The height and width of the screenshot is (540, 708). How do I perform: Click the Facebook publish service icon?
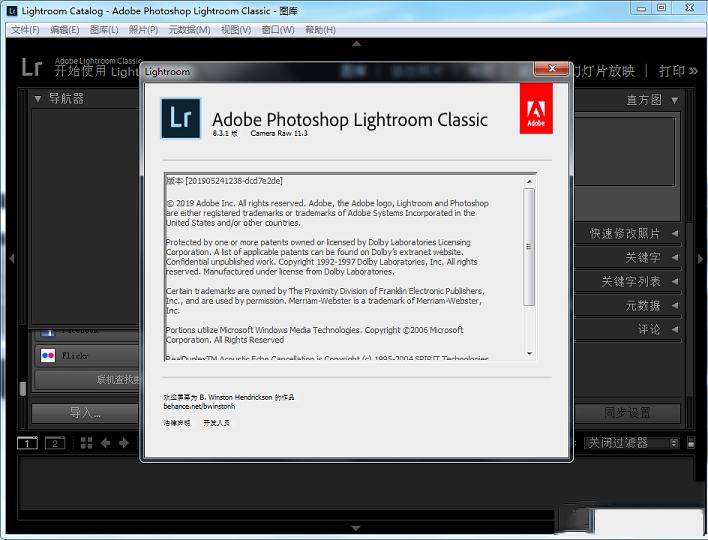(47, 333)
